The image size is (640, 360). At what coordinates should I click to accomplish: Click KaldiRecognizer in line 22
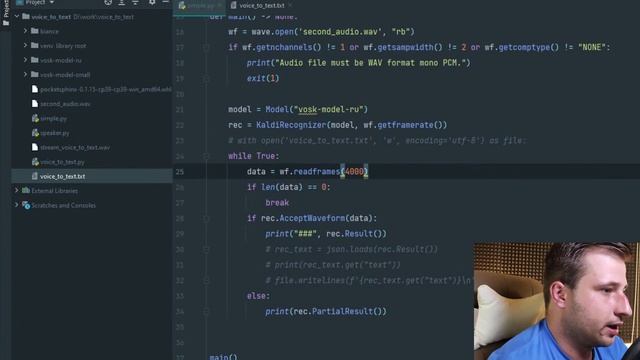tap(291, 125)
